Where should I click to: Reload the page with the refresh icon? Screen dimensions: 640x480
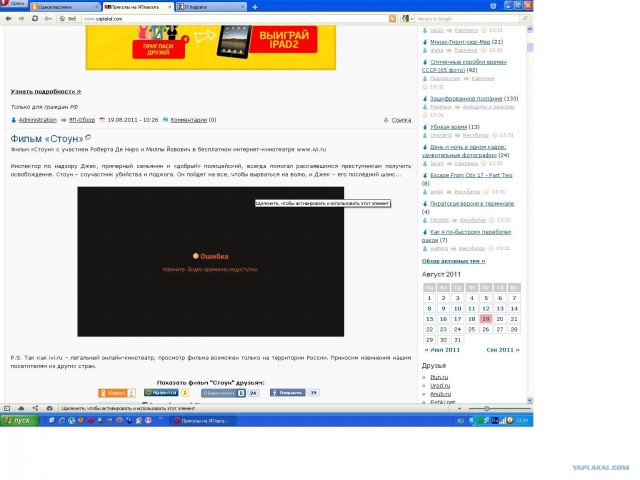click(35, 18)
